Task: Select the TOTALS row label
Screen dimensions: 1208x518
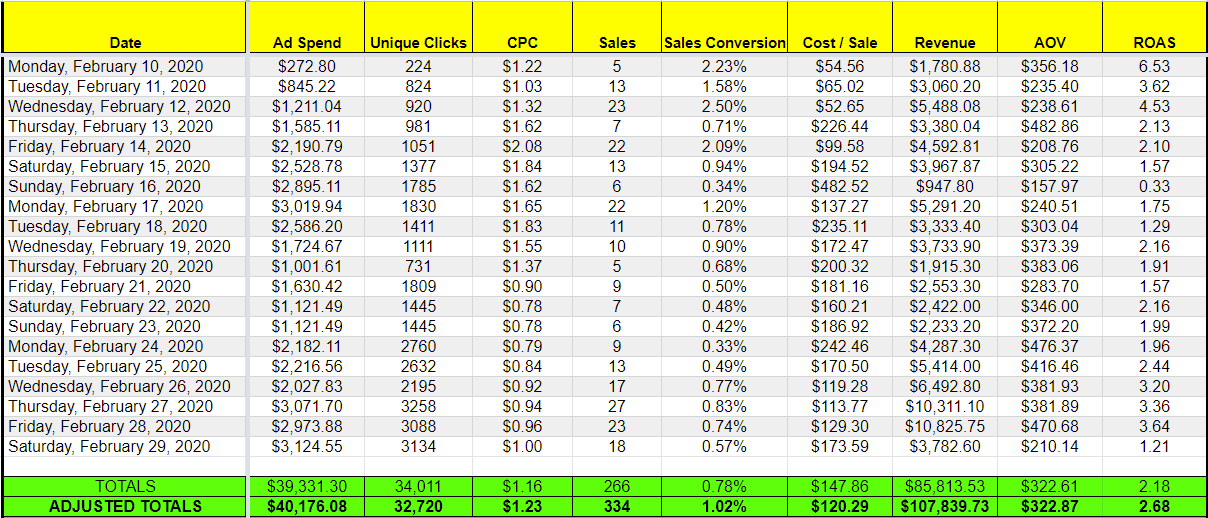Action: pos(125,486)
